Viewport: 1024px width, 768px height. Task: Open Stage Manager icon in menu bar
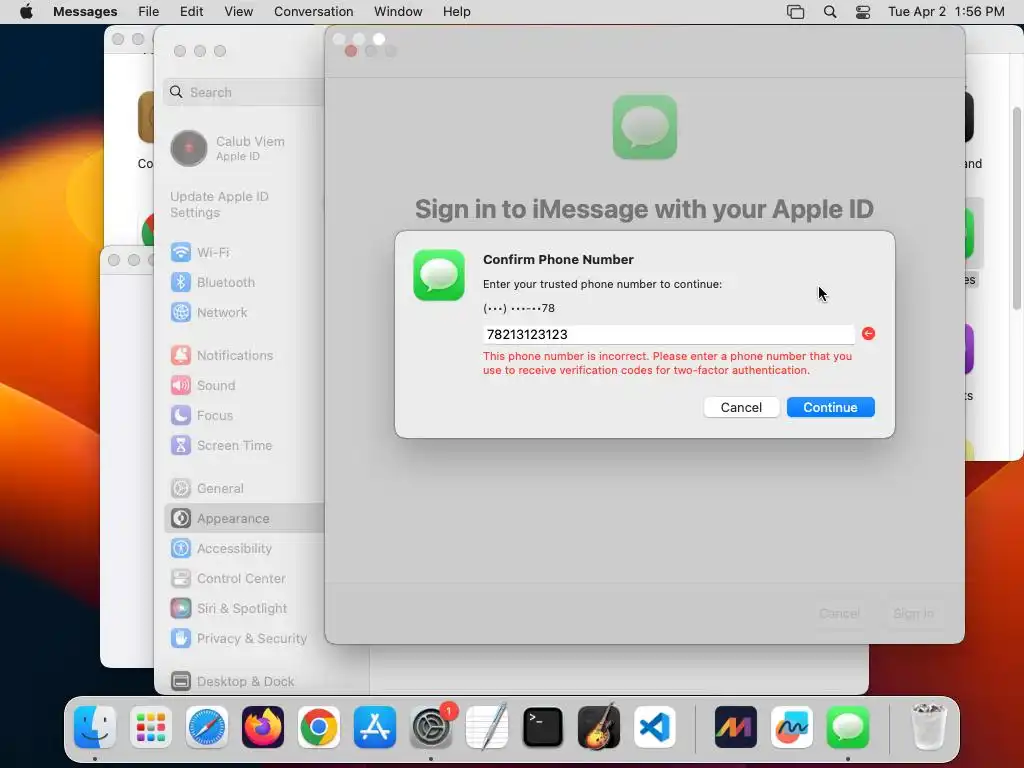click(795, 12)
